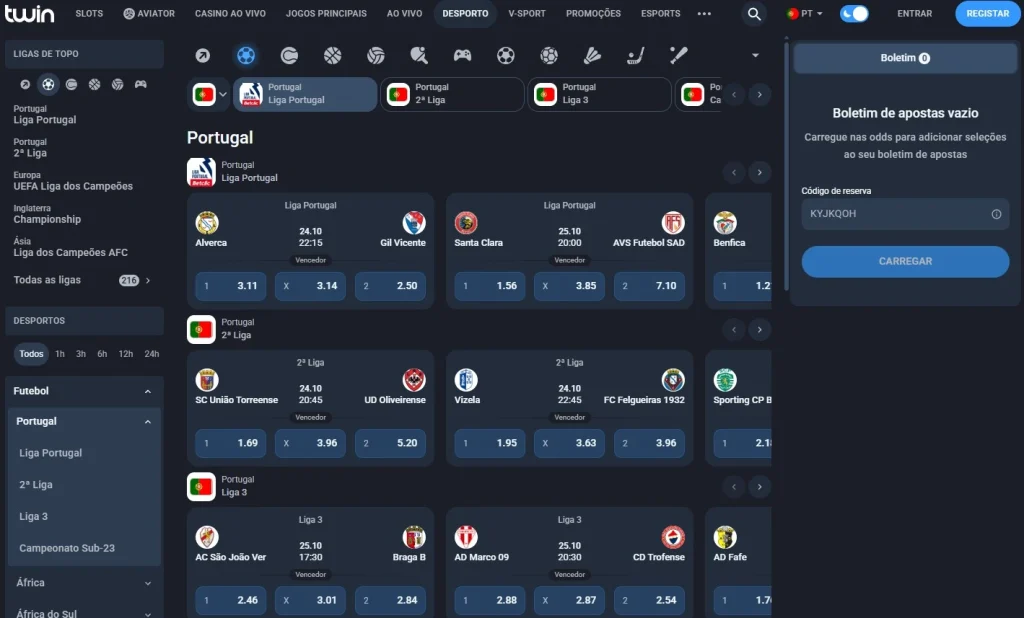The width and height of the screenshot is (1024, 618).
Task: Show next Liga Portugal matches arrow
Action: 760,172
